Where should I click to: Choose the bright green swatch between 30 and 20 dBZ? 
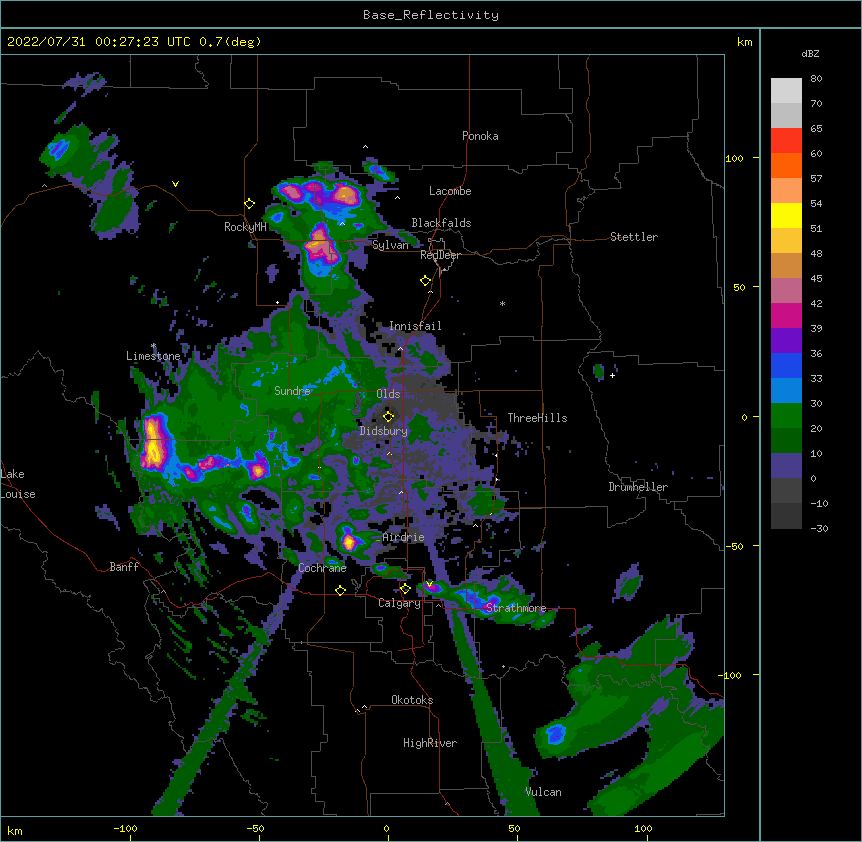point(786,416)
